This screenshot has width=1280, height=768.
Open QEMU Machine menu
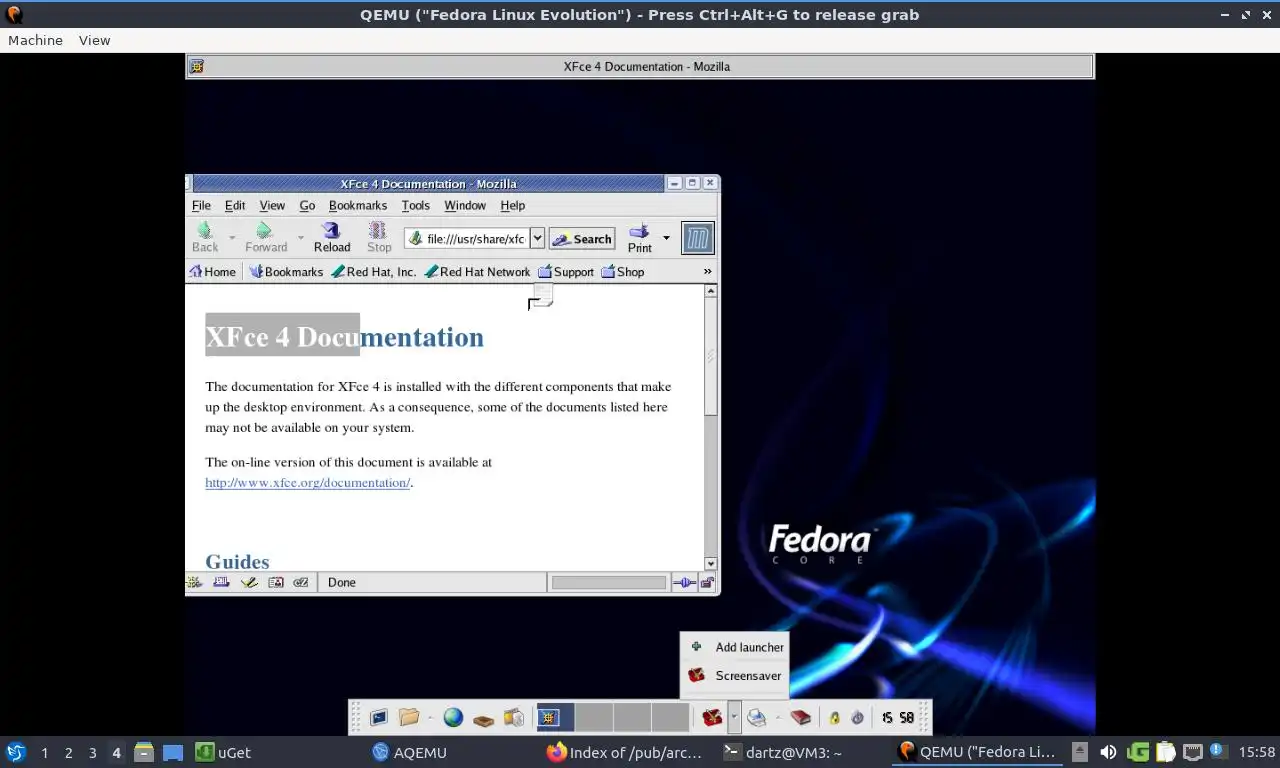pos(35,40)
